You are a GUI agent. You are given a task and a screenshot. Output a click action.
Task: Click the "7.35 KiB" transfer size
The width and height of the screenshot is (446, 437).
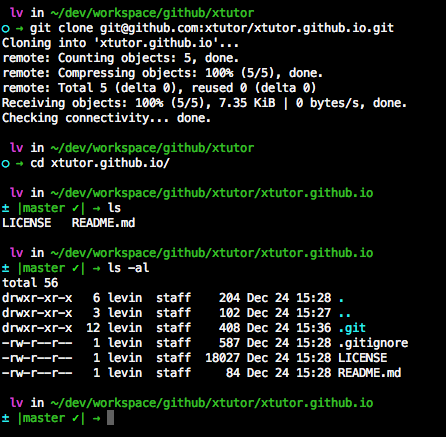click(247, 103)
